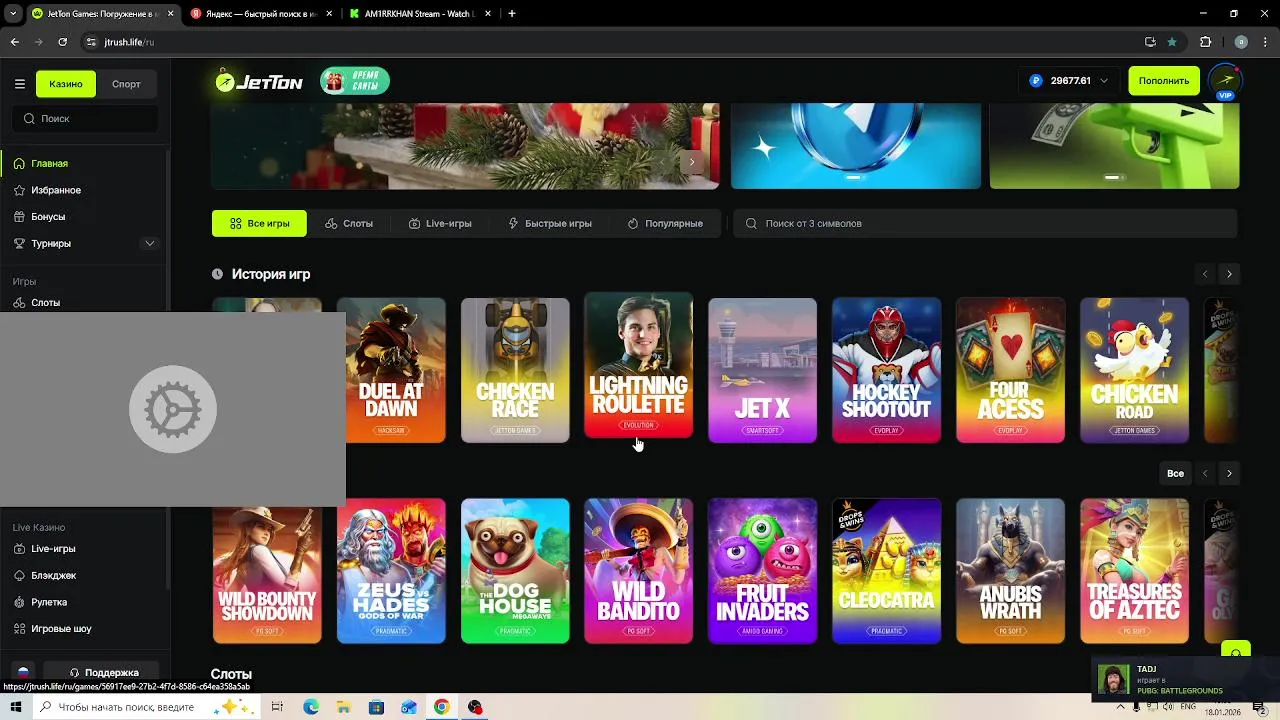Show next games in second game row

(1229, 473)
